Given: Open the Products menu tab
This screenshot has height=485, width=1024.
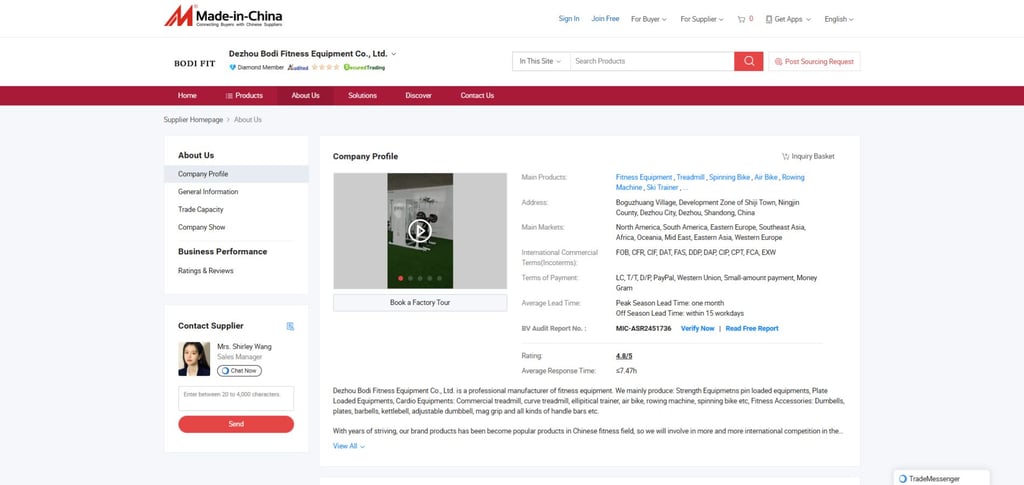Looking at the screenshot, I should 244,95.
